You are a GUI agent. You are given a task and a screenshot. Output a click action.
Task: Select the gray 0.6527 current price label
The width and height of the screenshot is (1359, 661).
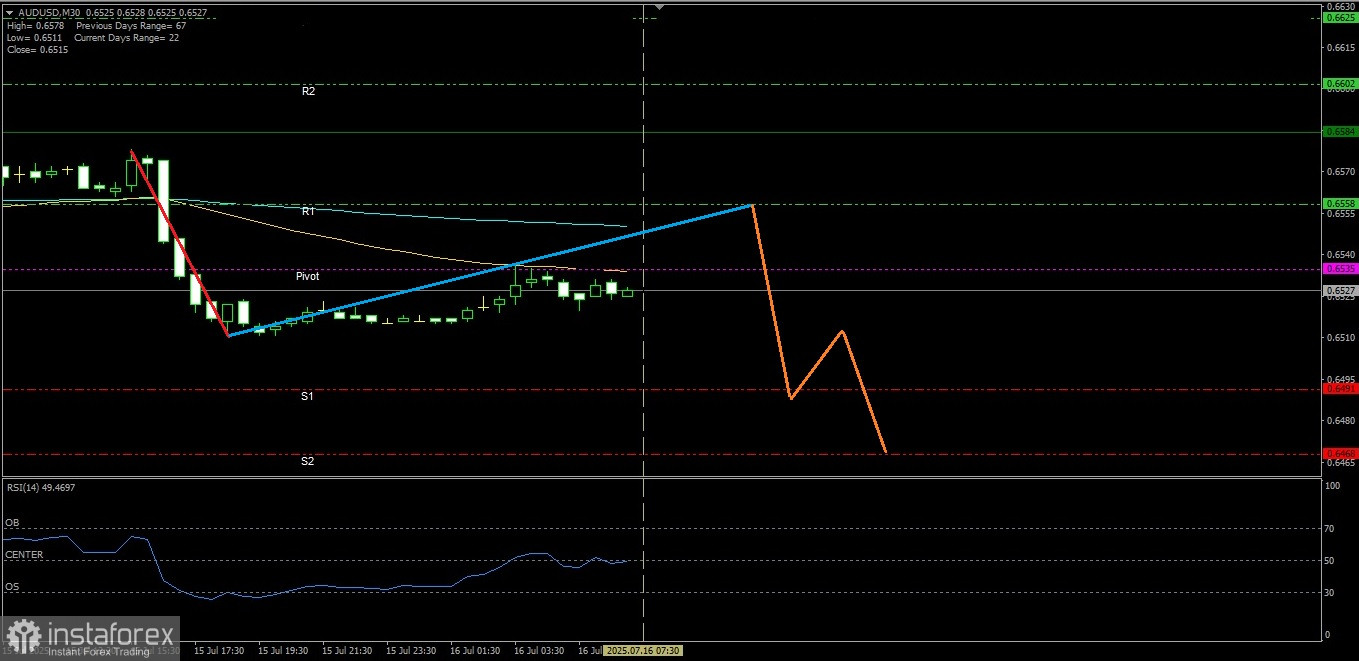tap(1340, 290)
